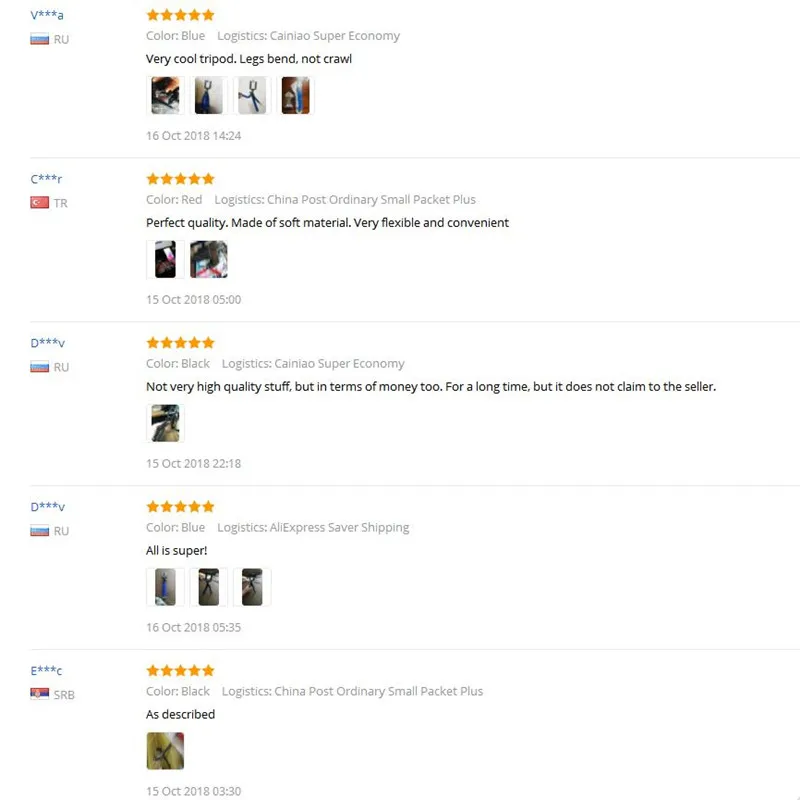Click star rating on C***r's review
800x800 pixels.
tap(180, 179)
